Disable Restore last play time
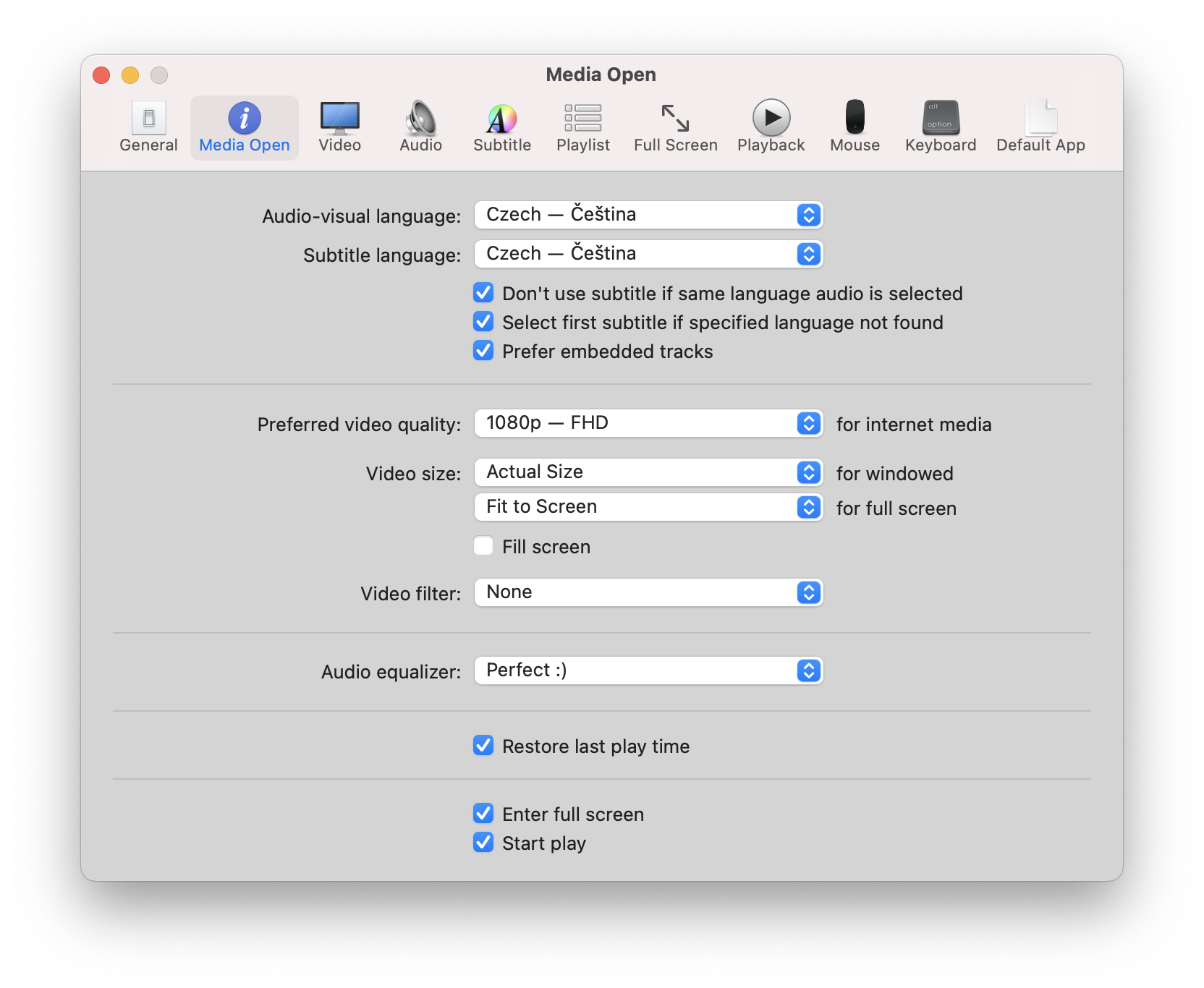This screenshot has width=1204, height=988. (x=483, y=746)
